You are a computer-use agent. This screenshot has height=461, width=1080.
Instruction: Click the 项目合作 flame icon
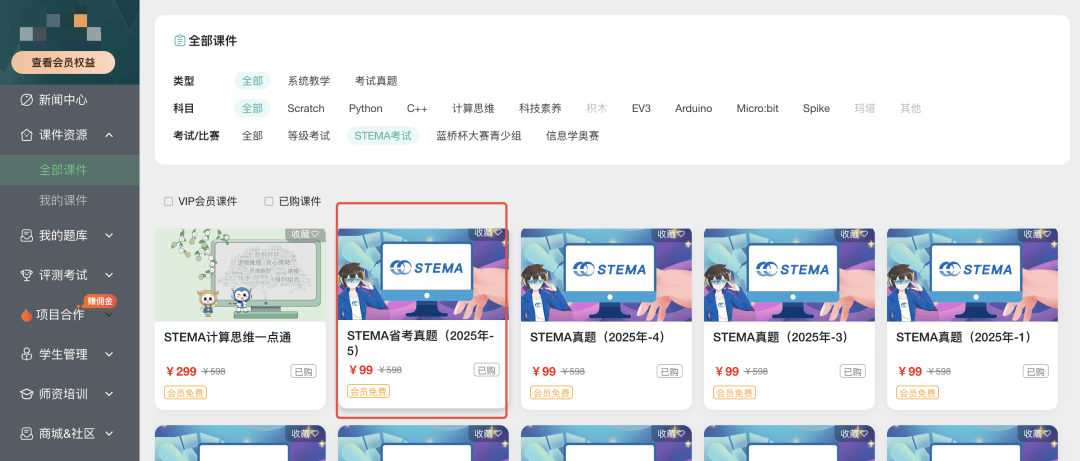(x=26, y=315)
